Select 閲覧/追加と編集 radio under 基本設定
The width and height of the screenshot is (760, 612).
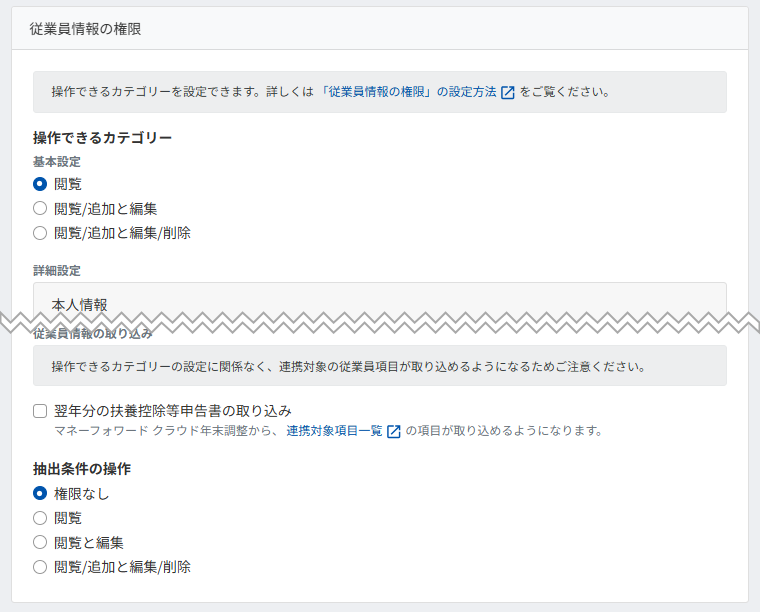point(40,208)
